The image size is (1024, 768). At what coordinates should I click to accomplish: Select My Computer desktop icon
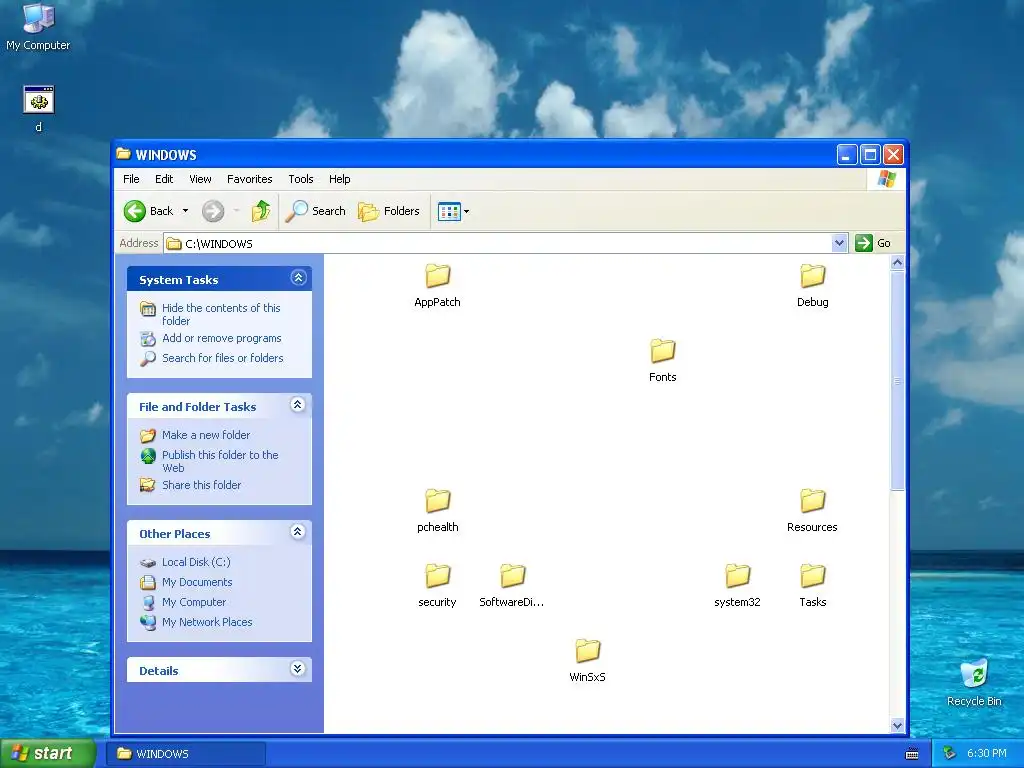(x=39, y=26)
